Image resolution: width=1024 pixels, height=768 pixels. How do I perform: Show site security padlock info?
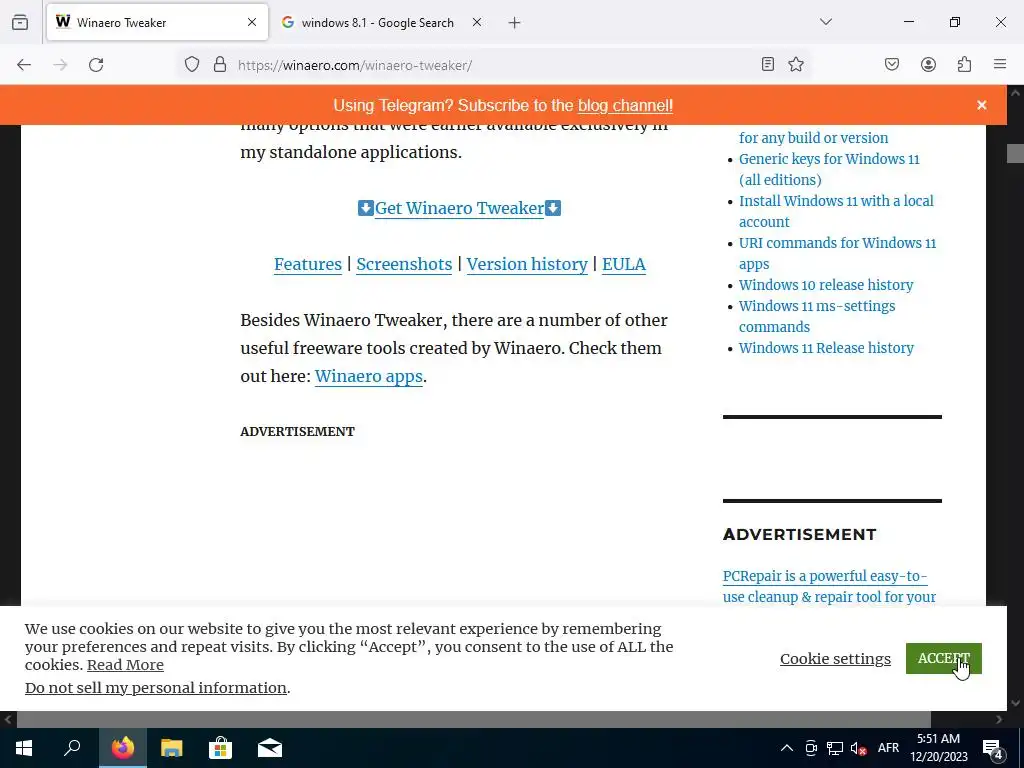(x=220, y=64)
